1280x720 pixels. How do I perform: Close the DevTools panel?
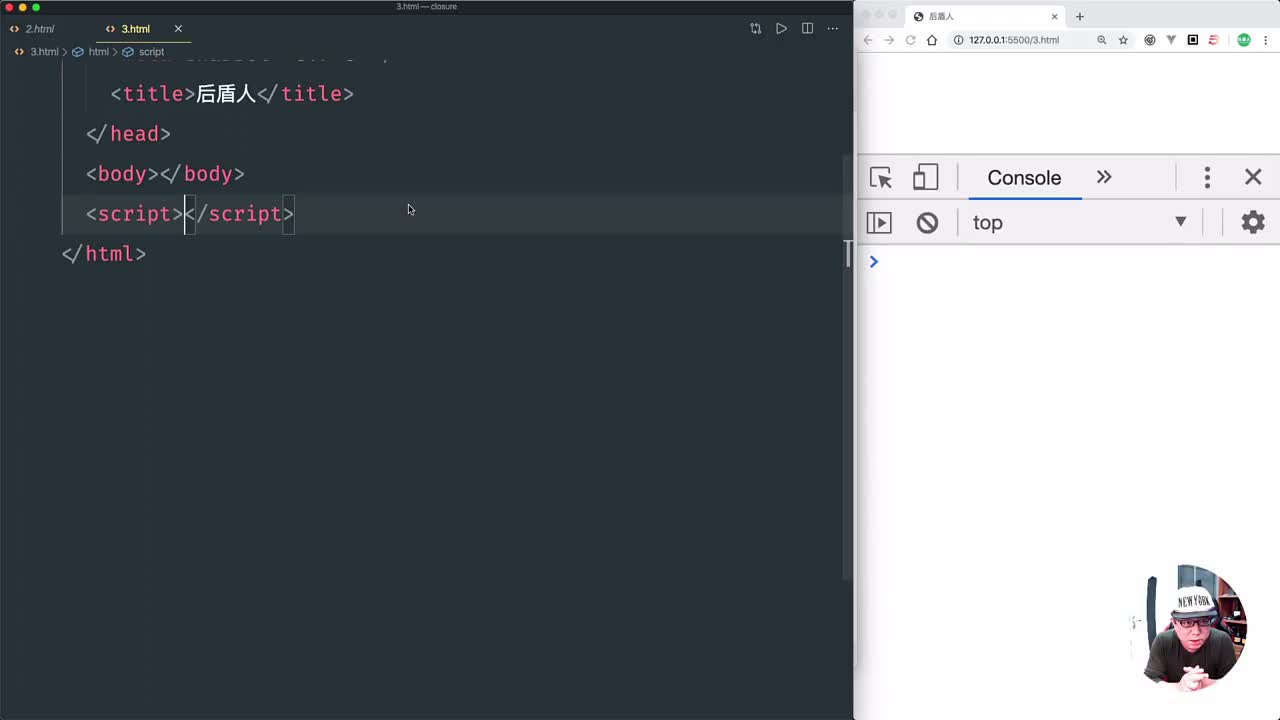[x=1253, y=177]
